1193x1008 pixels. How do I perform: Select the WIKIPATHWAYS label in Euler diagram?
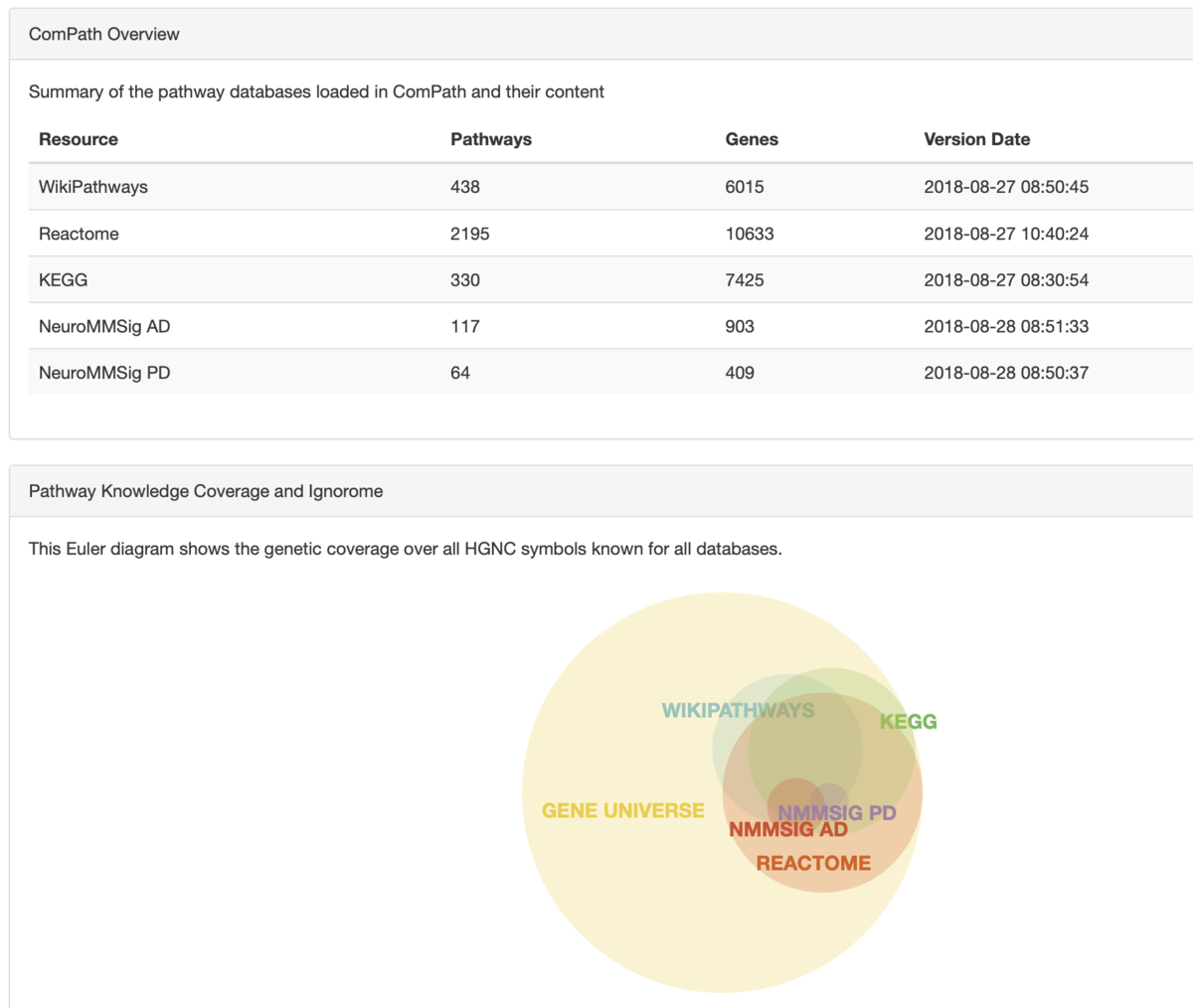click(739, 711)
